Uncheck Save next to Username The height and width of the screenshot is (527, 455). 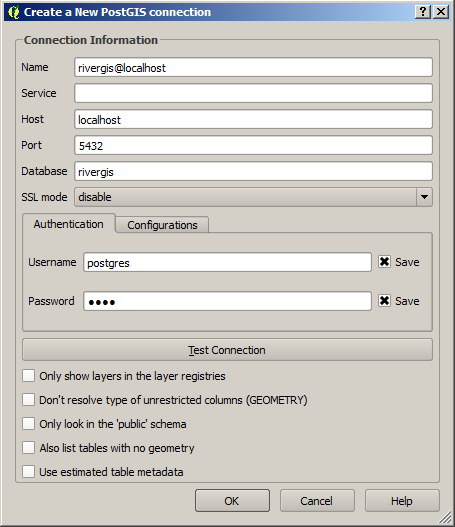click(x=384, y=261)
